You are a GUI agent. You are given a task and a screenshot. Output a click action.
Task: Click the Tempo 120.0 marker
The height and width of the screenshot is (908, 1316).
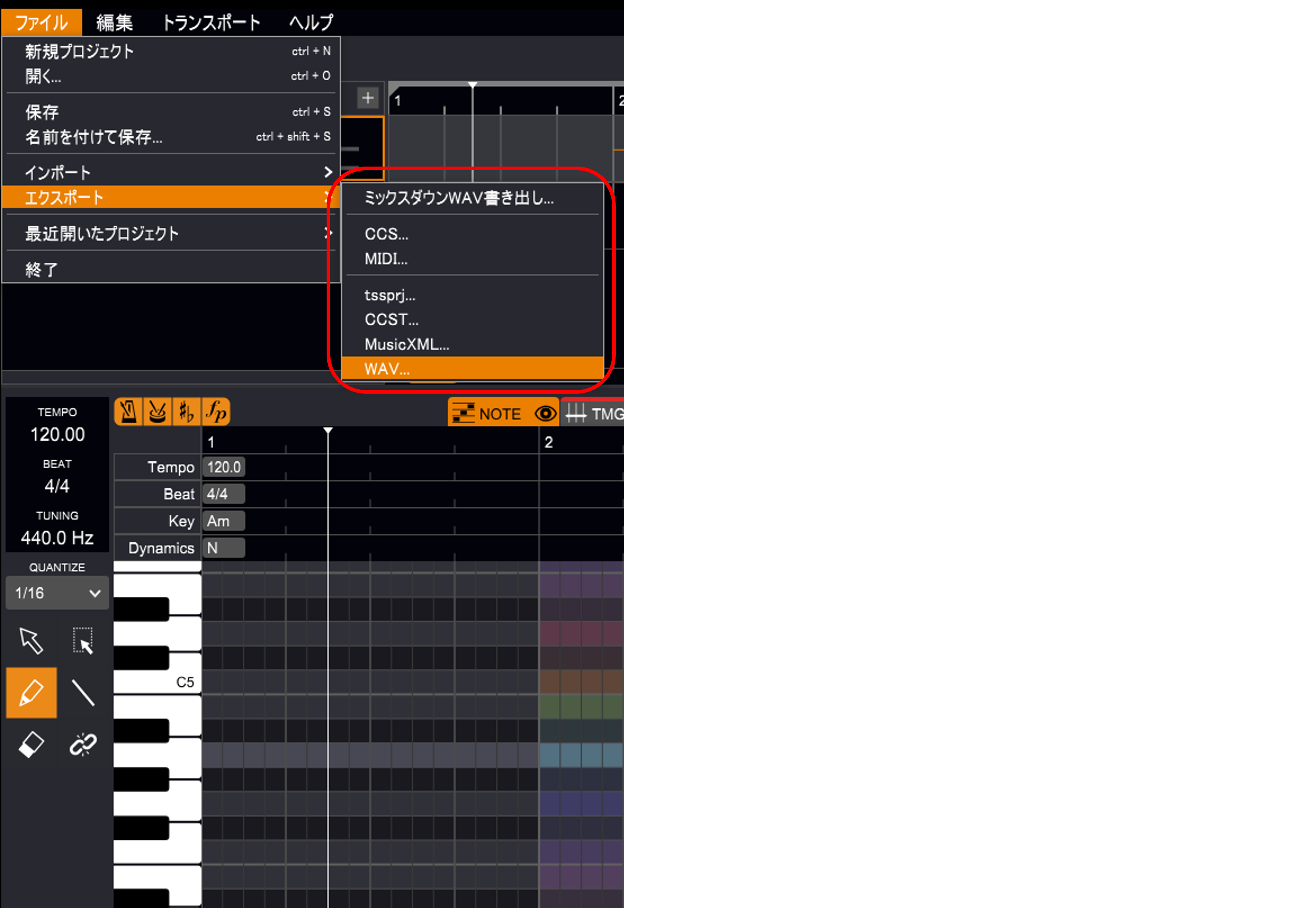[x=223, y=467]
